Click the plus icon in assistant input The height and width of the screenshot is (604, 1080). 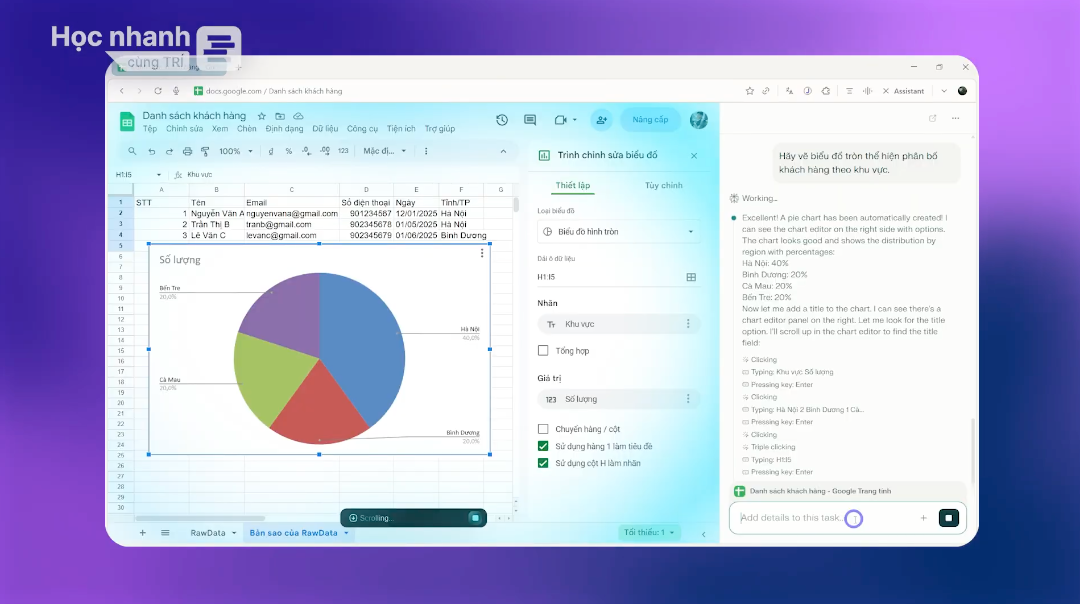(924, 518)
